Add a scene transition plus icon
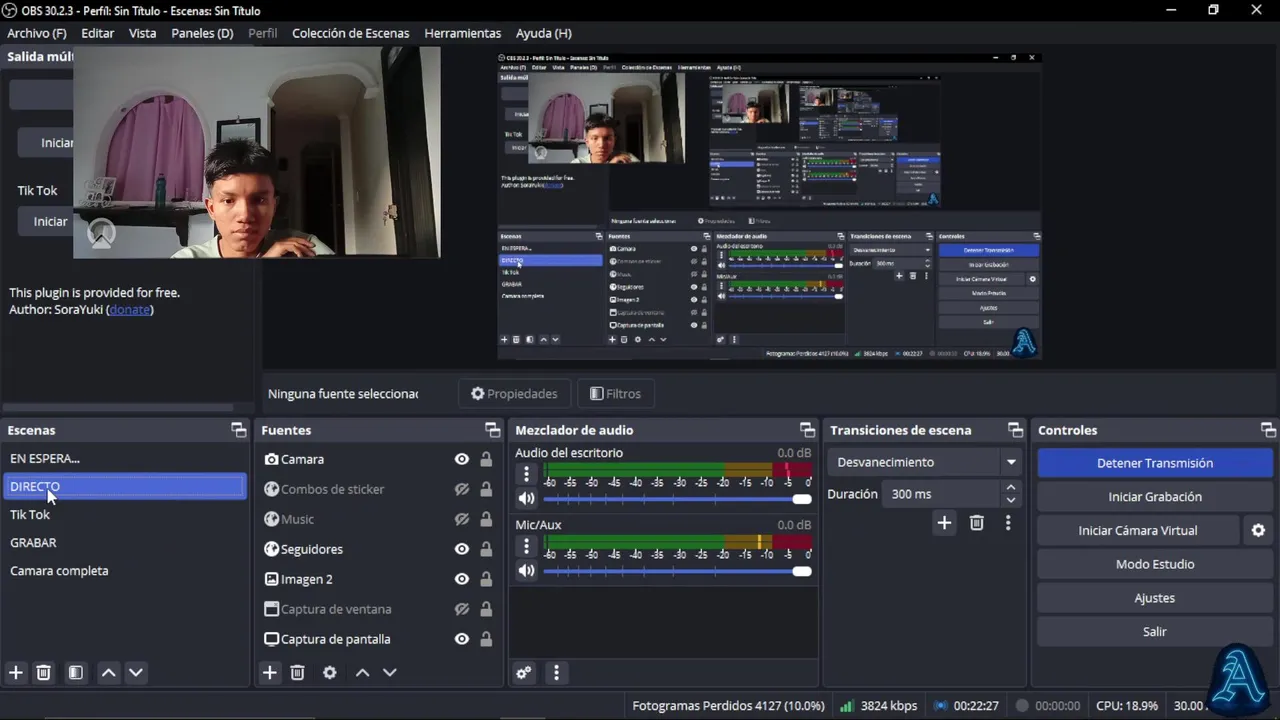Viewport: 1280px width, 720px height. click(944, 523)
